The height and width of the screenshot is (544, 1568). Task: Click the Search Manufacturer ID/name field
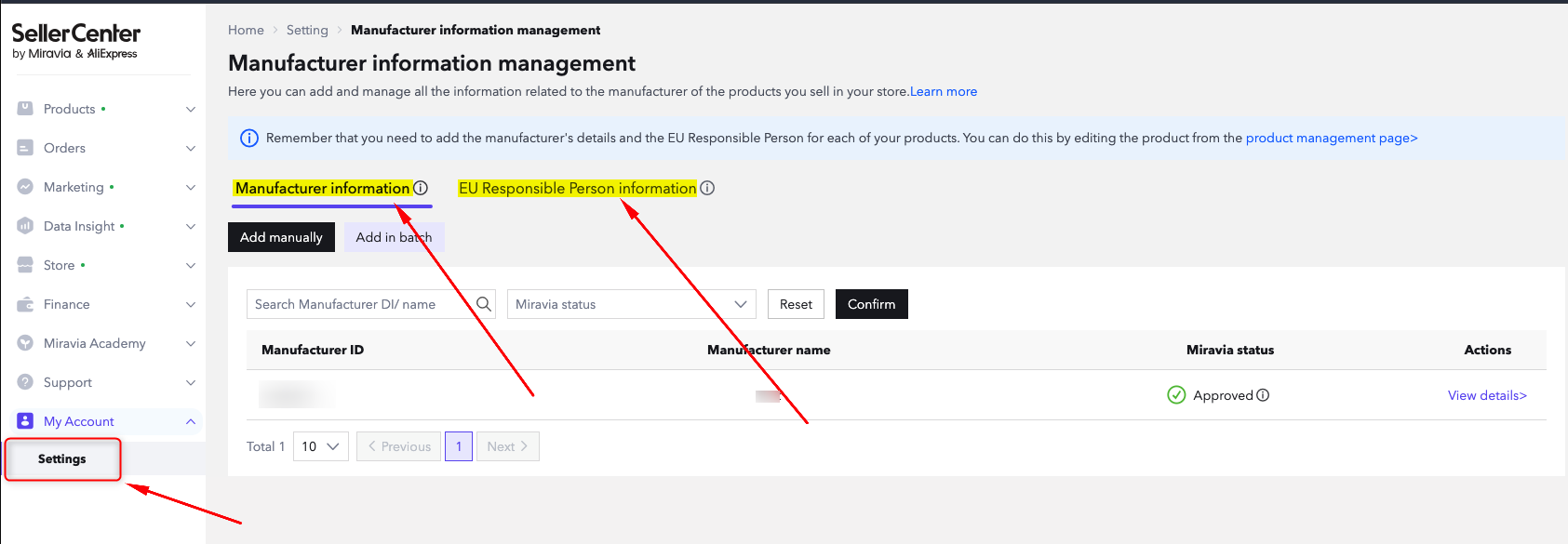361,304
